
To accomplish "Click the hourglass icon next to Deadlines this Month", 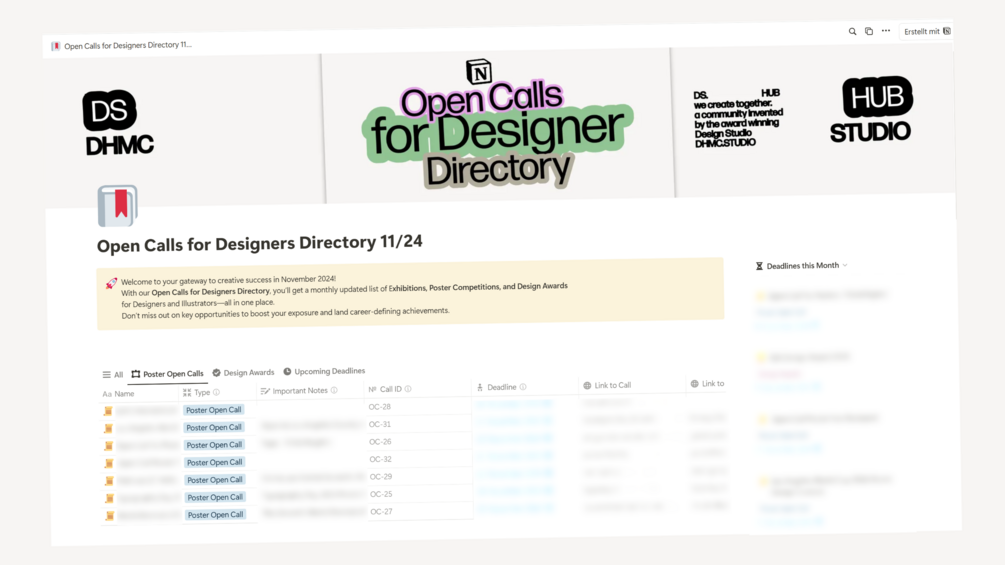I will 760,266.
